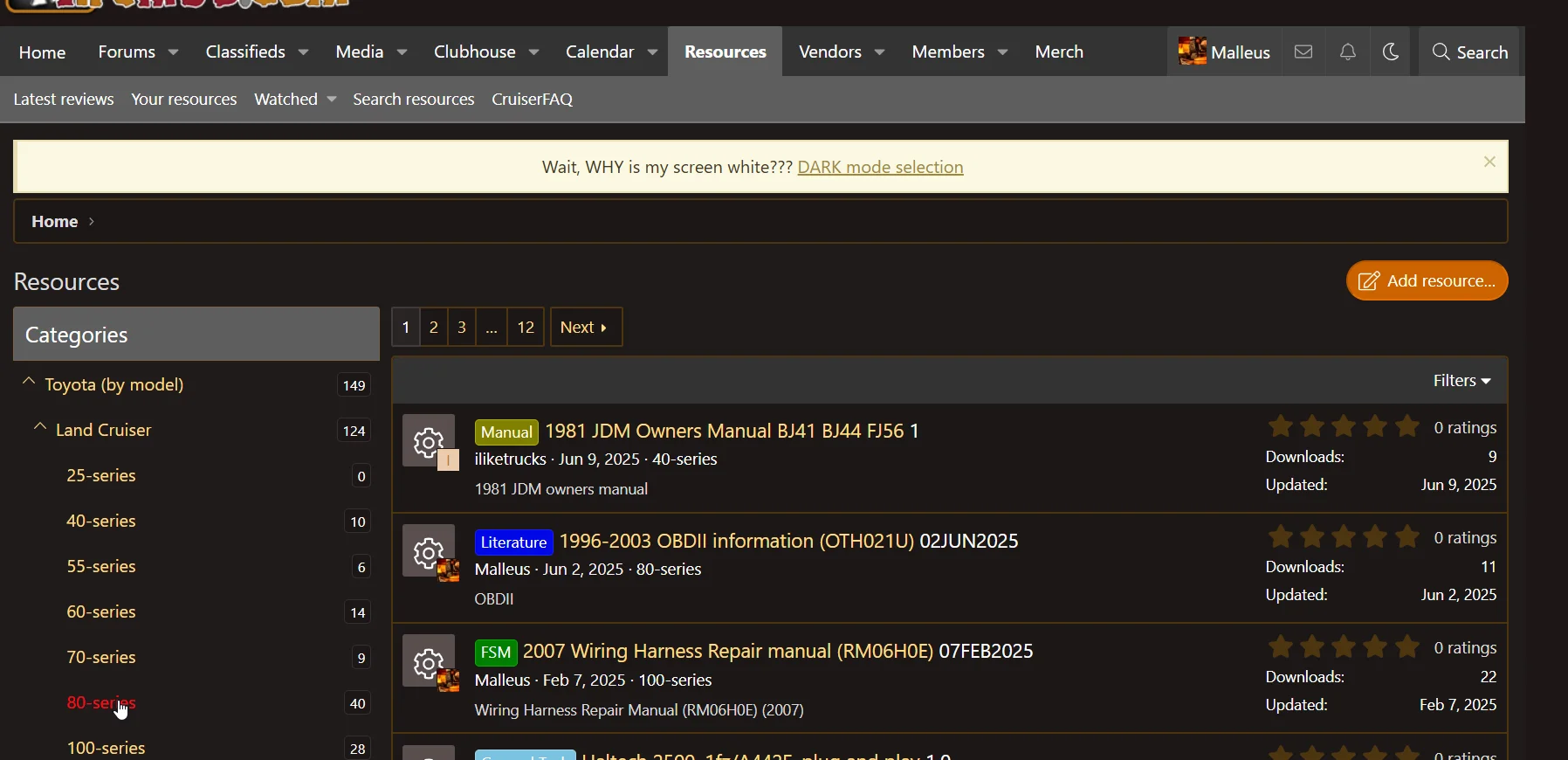Toggle dark mode moon icon
The image size is (1568, 760).
(x=1392, y=52)
